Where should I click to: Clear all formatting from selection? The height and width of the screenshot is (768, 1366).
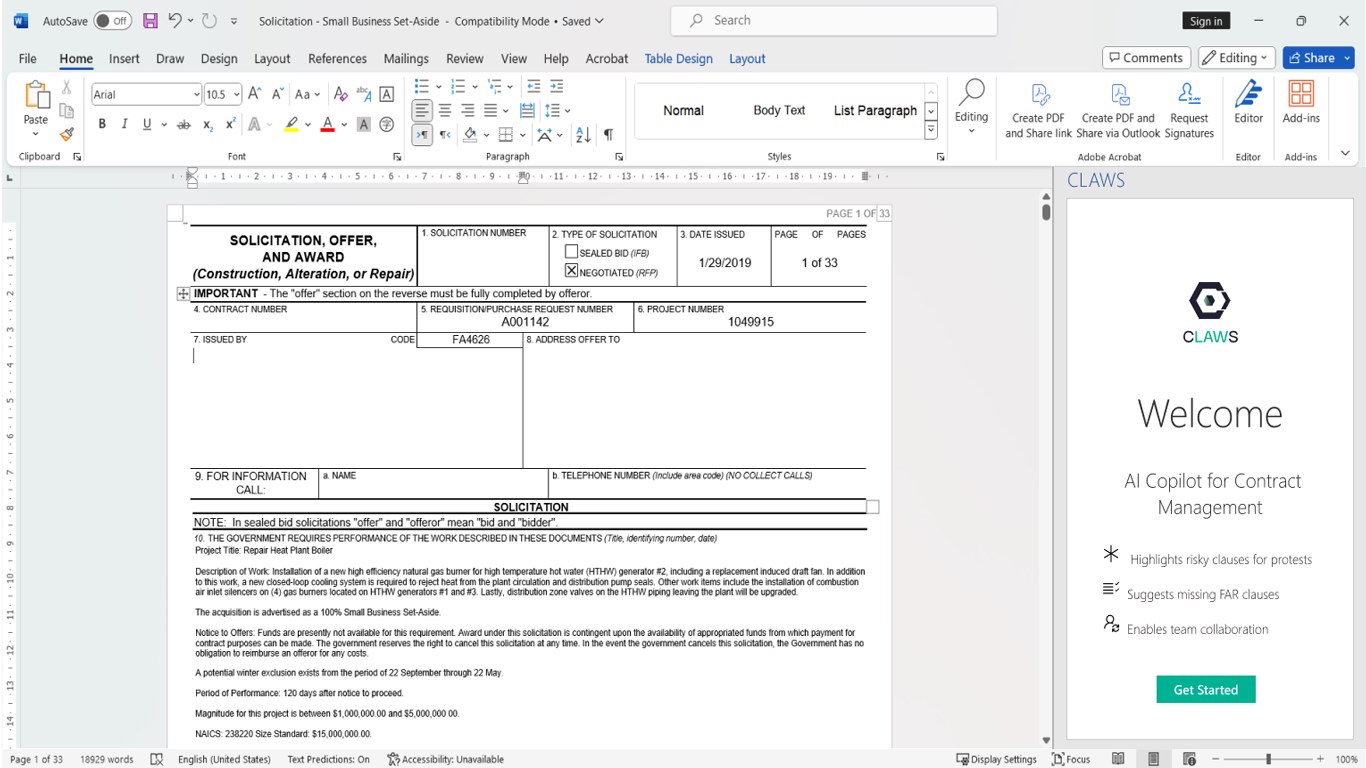[x=340, y=94]
